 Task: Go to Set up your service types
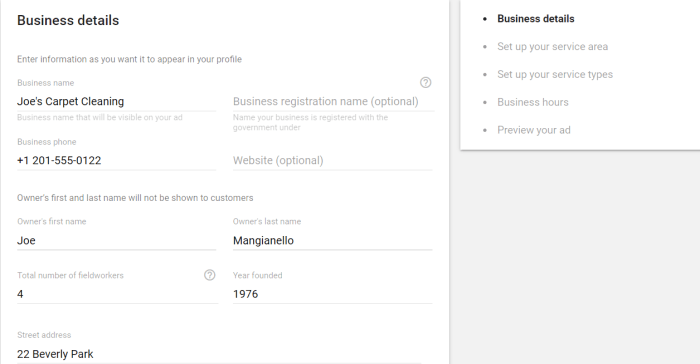click(x=555, y=75)
